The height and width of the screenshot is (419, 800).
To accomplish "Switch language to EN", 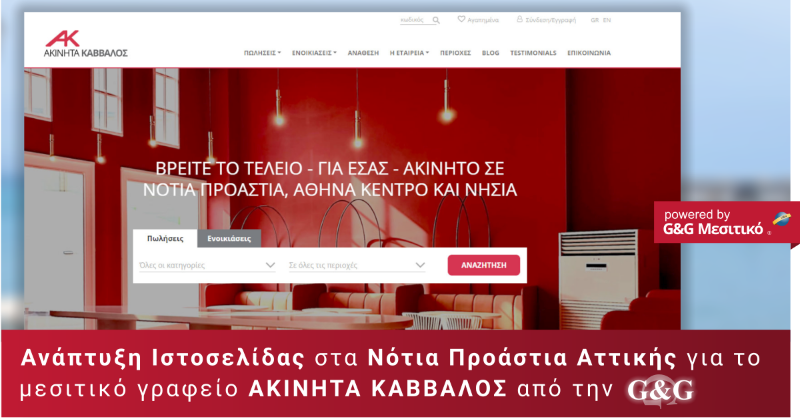I will (607, 20).
